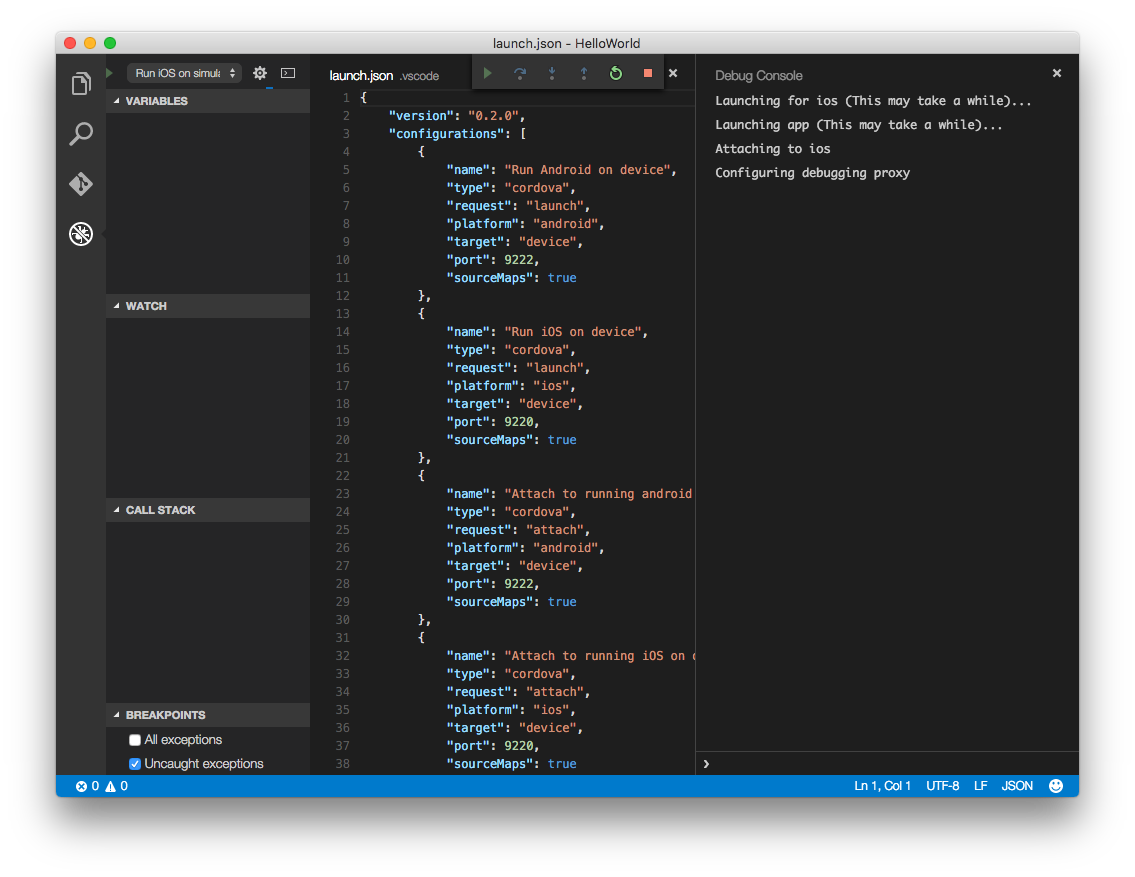Step over in debug toolbar

point(520,73)
